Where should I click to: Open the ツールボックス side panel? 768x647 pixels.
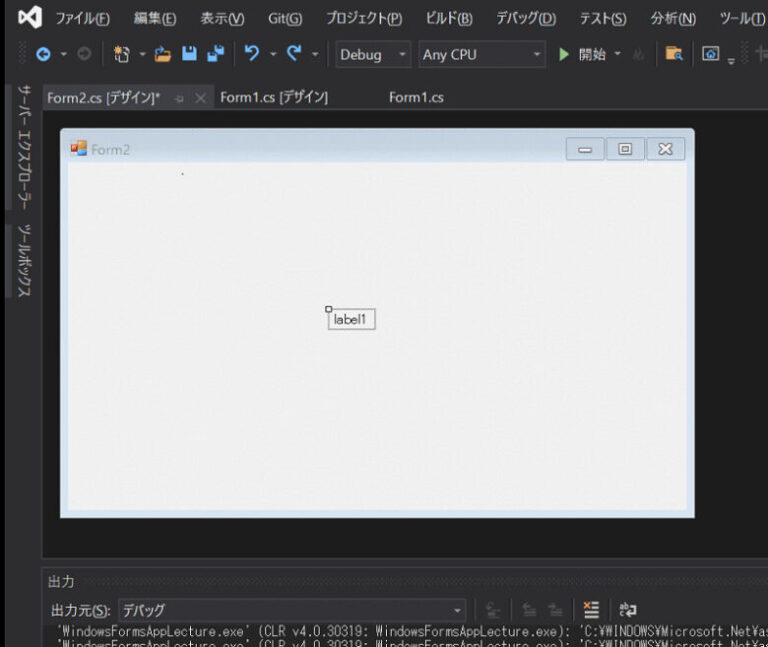pyautogui.click(x=24, y=261)
